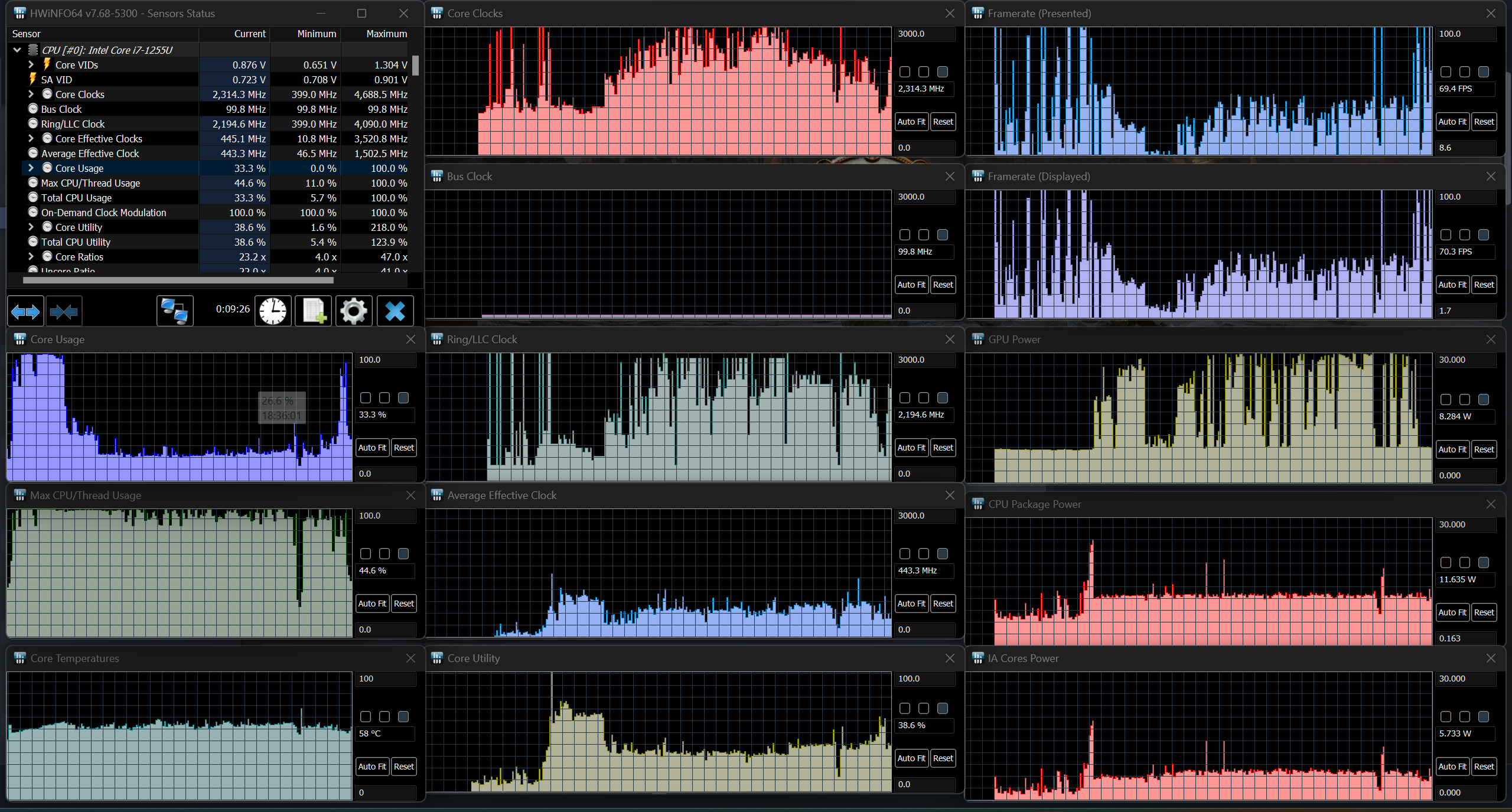Expand the Core Effective Clocks node
Image resolution: width=1512 pixels, height=812 pixels.
coord(31,138)
